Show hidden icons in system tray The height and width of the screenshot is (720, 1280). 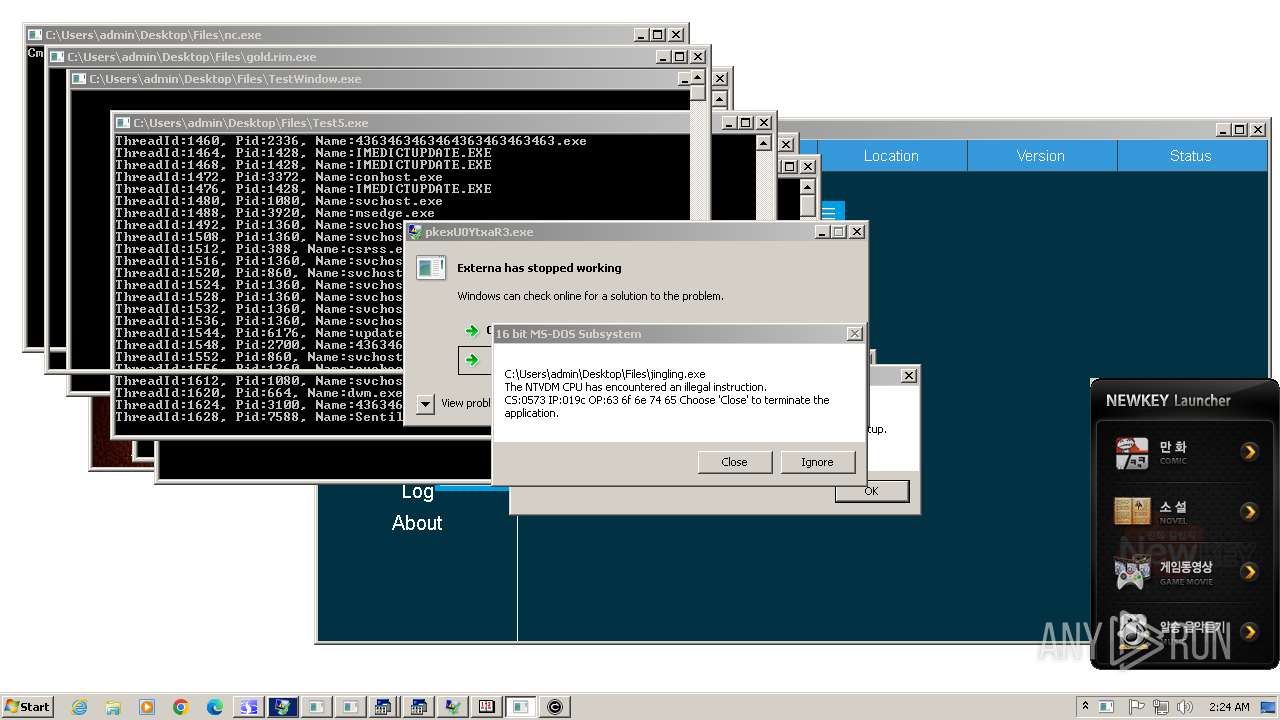(1086, 706)
